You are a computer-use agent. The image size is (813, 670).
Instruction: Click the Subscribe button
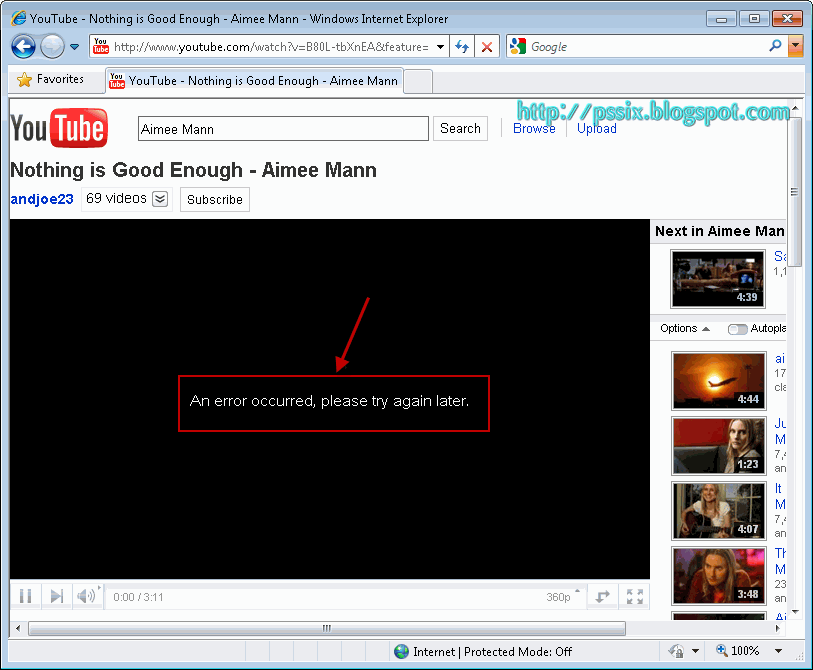(x=215, y=200)
